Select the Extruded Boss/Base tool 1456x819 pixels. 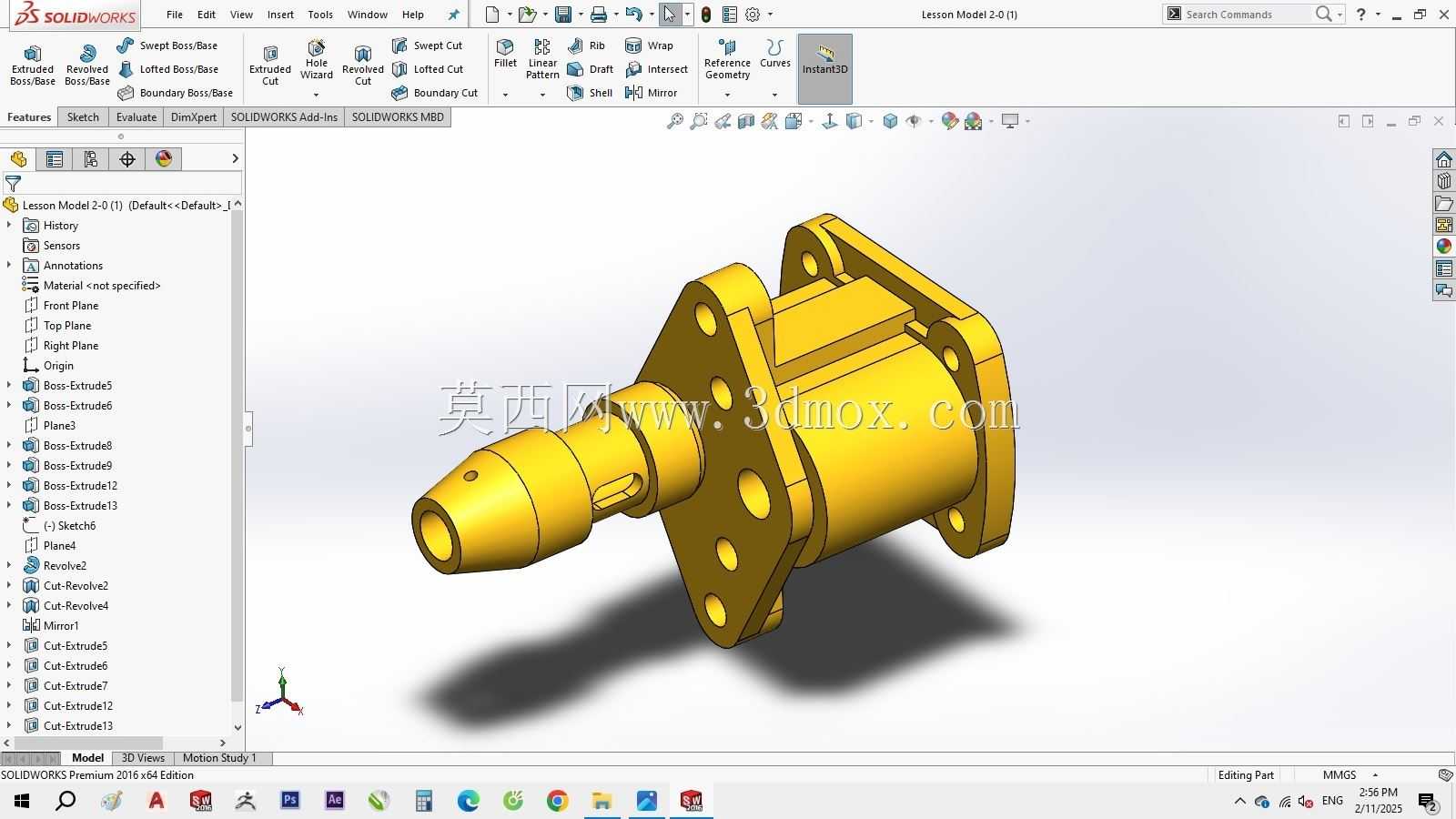33,66
